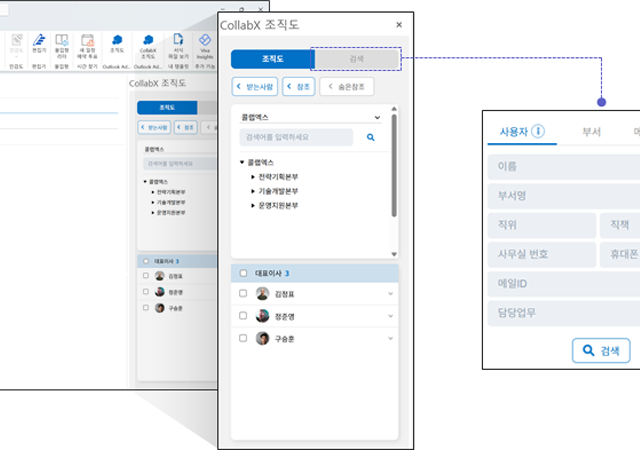Open the 편집기 (Editor) ribbon icon
Viewport: 640px width, 450px height.
39,41
